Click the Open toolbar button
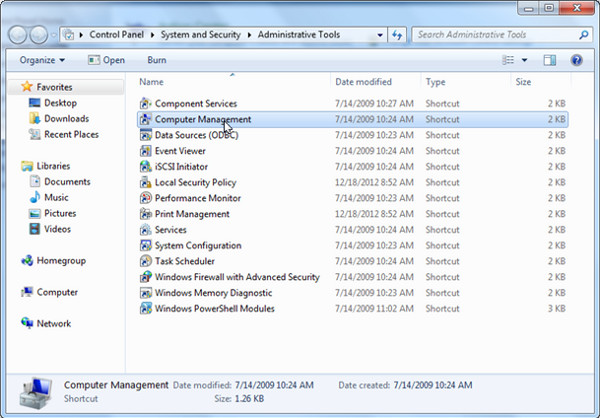The image size is (600, 418). (x=106, y=60)
